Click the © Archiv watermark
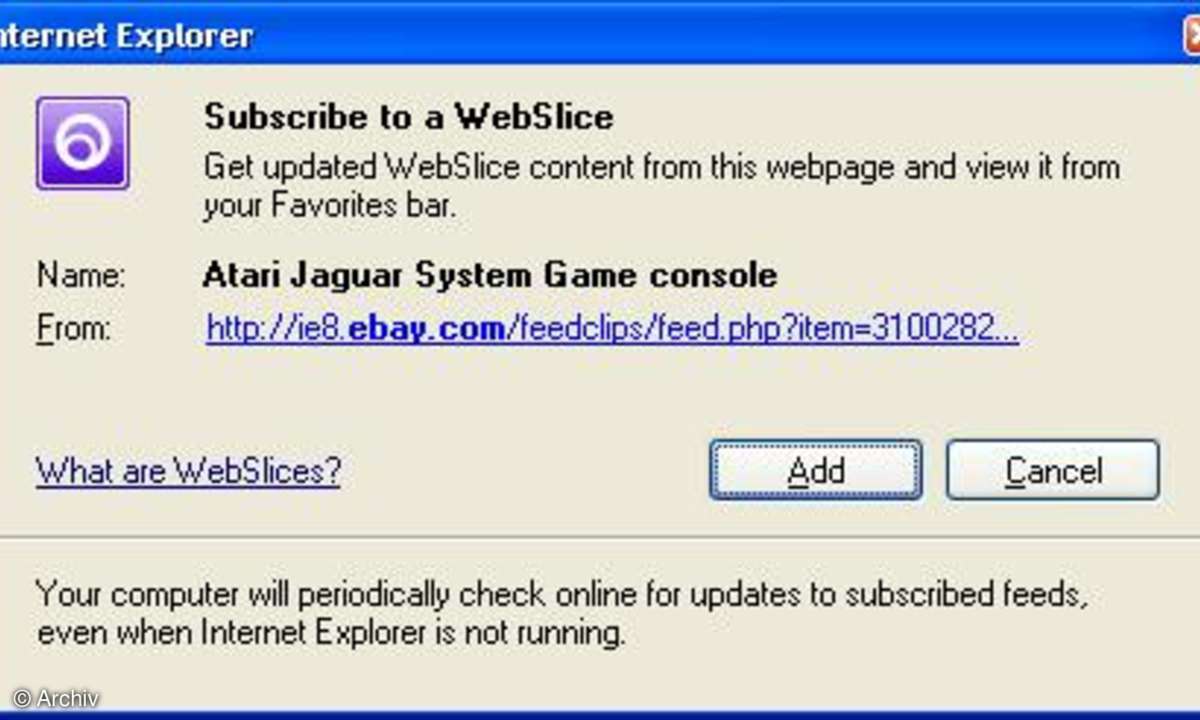This screenshot has height=720, width=1200. click(56, 698)
